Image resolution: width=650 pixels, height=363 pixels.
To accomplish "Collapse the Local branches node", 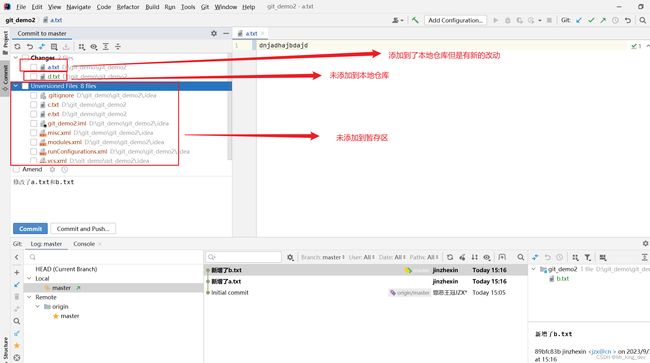I will point(29,278).
